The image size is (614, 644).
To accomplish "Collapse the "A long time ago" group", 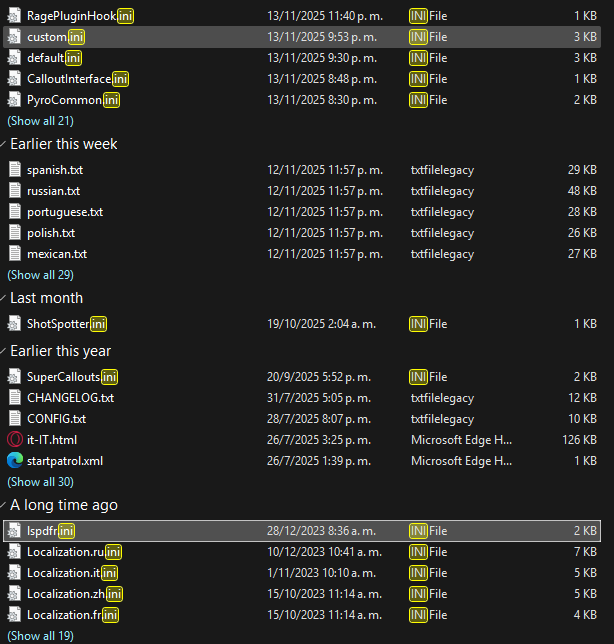I will click(4, 505).
